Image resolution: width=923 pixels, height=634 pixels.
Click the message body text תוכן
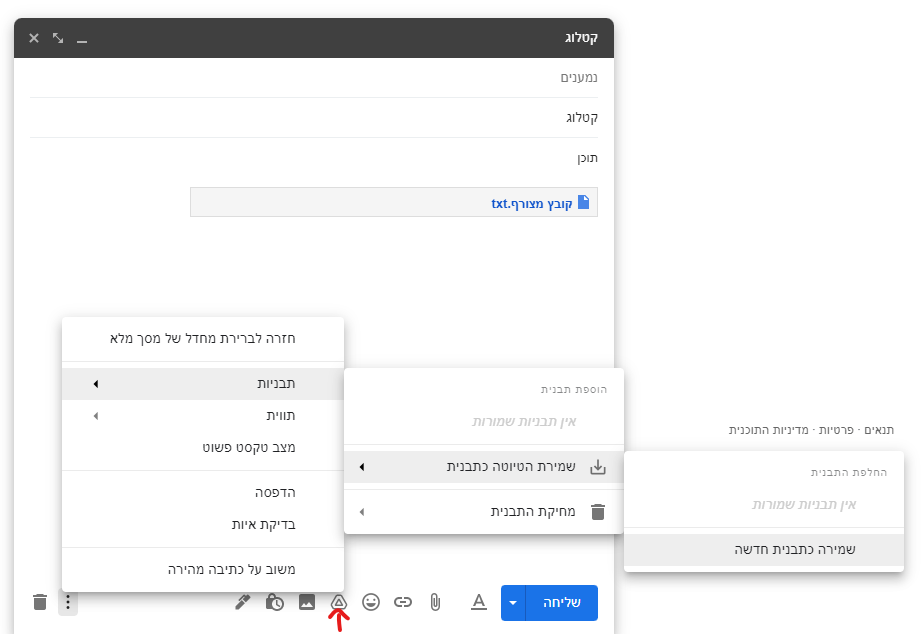click(x=587, y=158)
